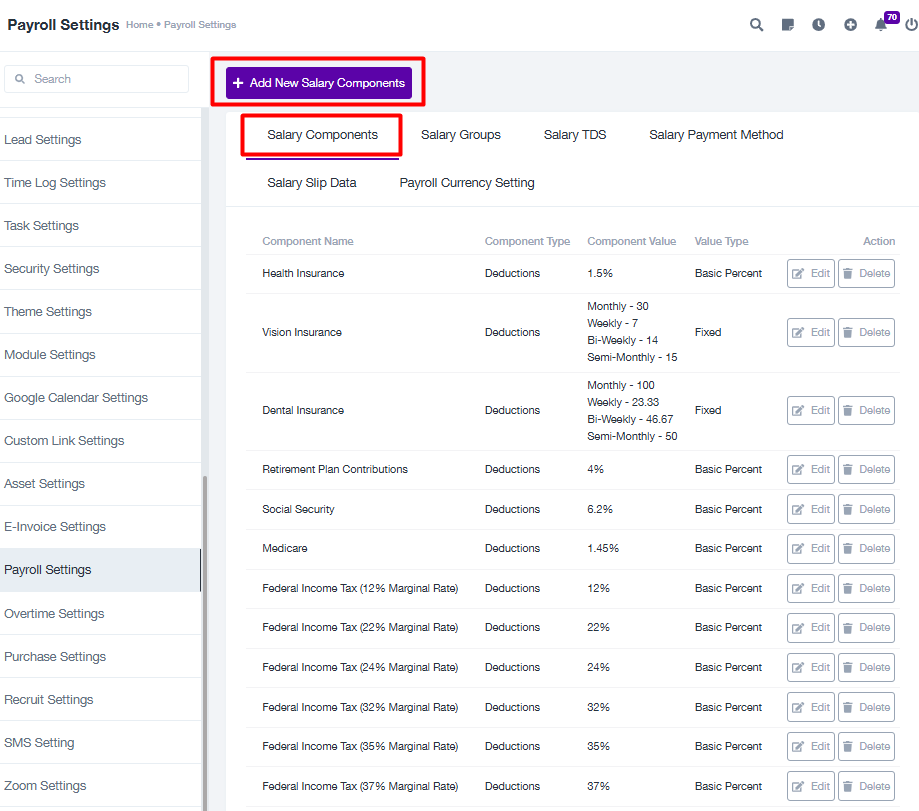Switch to the Salary Groups tab
The image size is (919, 811).
tap(461, 135)
